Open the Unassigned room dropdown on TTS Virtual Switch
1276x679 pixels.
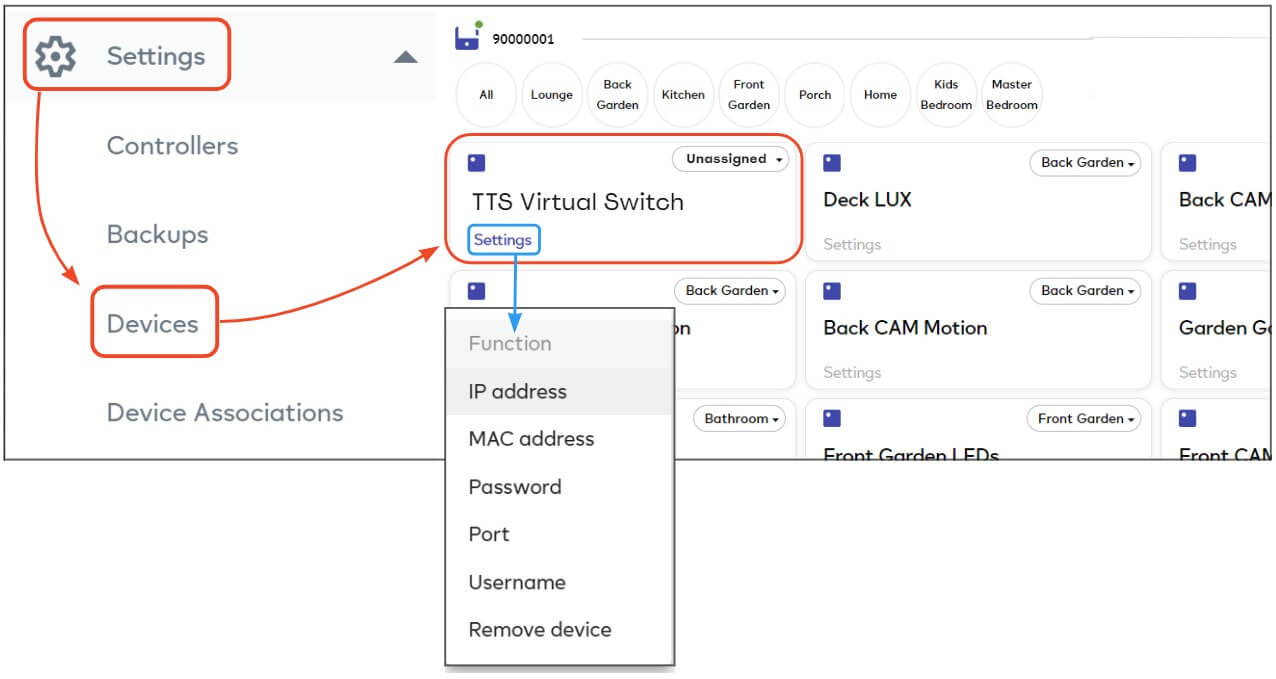[731, 159]
